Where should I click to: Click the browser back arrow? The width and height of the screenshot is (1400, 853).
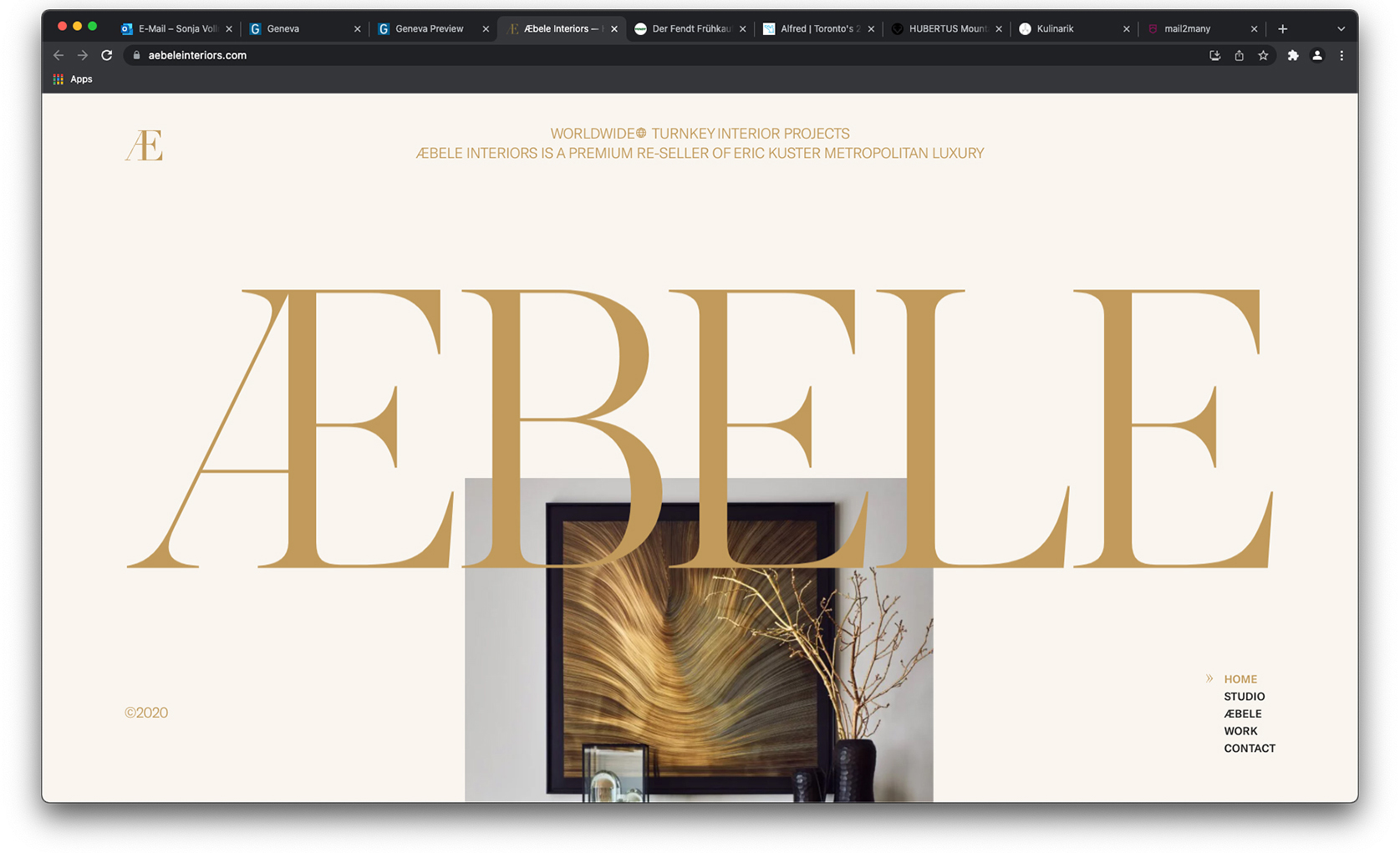click(x=59, y=55)
